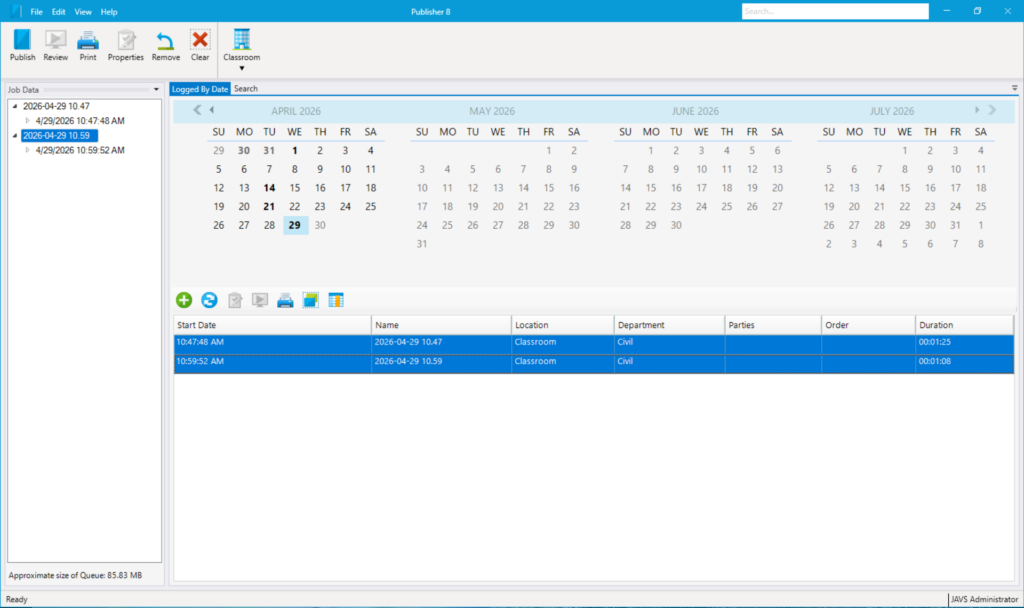Click the APRIL 2026 month header

pos(296,111)
